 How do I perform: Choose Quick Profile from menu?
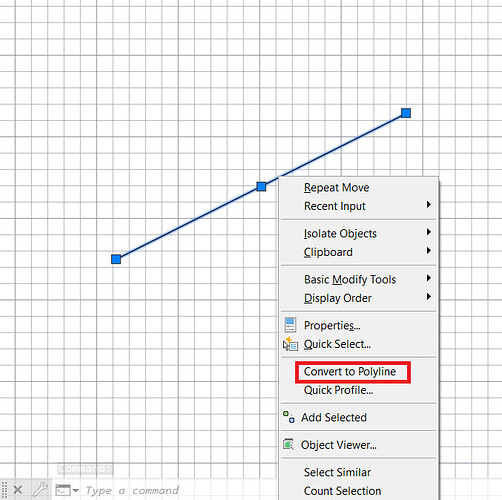point(338,390)
